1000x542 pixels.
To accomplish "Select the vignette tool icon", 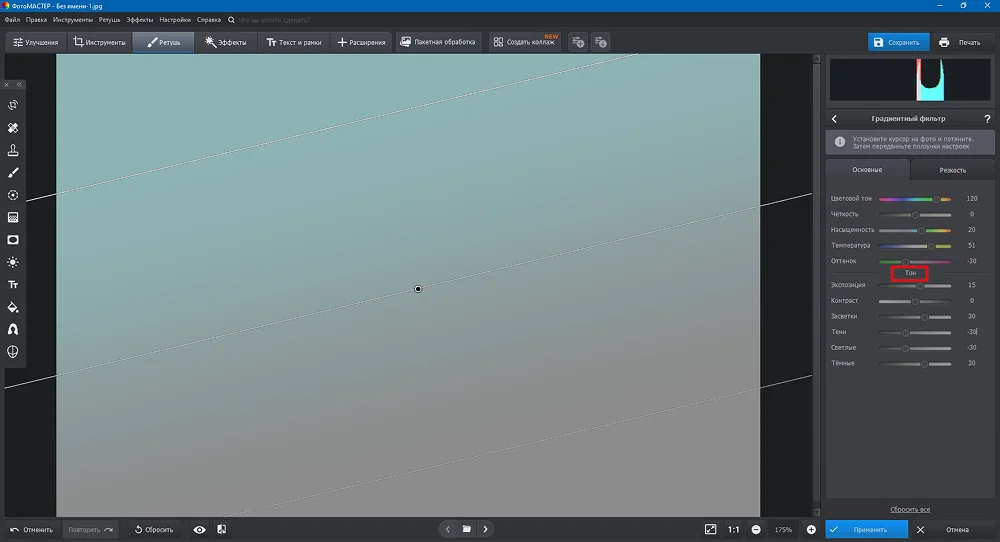I will coord(13,240).
